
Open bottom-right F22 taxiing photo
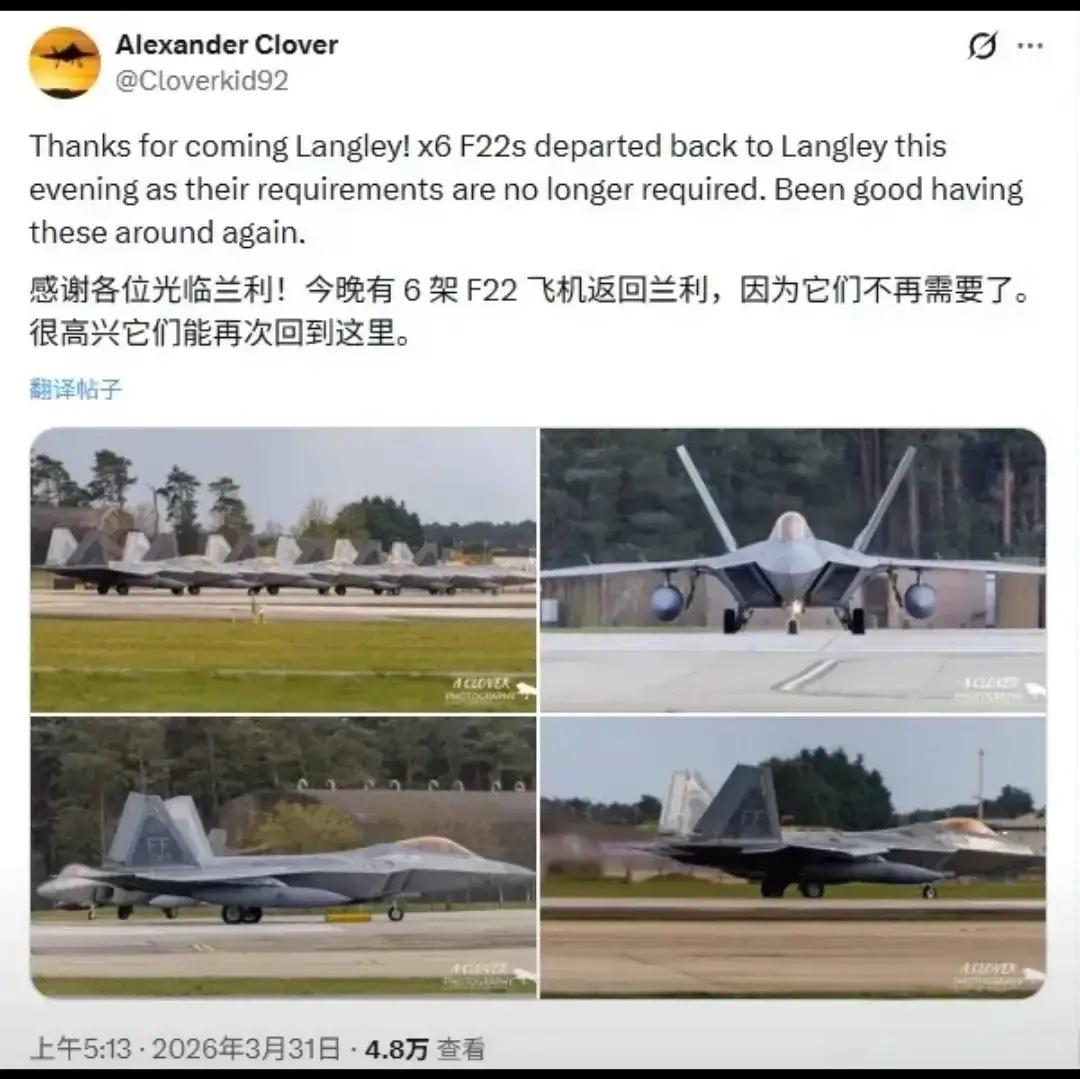click(x=793, y=857)
